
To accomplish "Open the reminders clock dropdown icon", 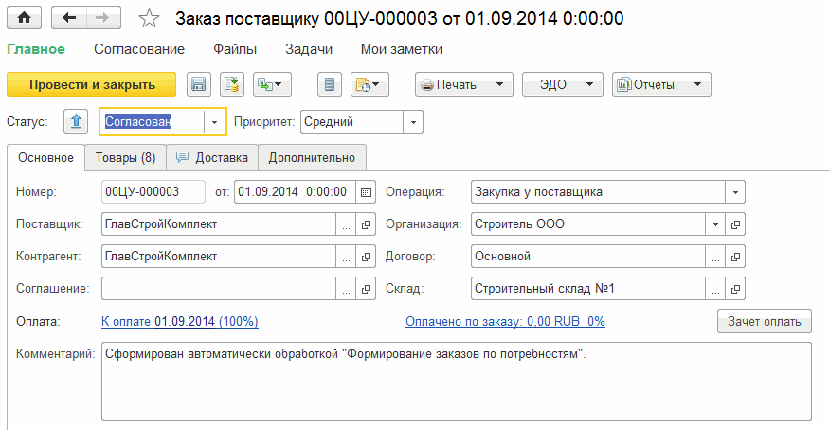I will pyautogui.click(x=369, y=85).
